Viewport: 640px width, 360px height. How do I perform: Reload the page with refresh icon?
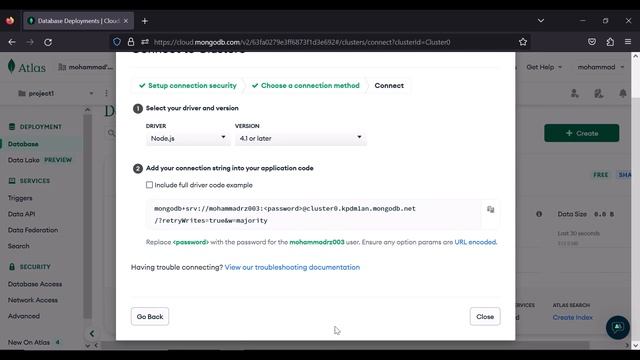48,42
